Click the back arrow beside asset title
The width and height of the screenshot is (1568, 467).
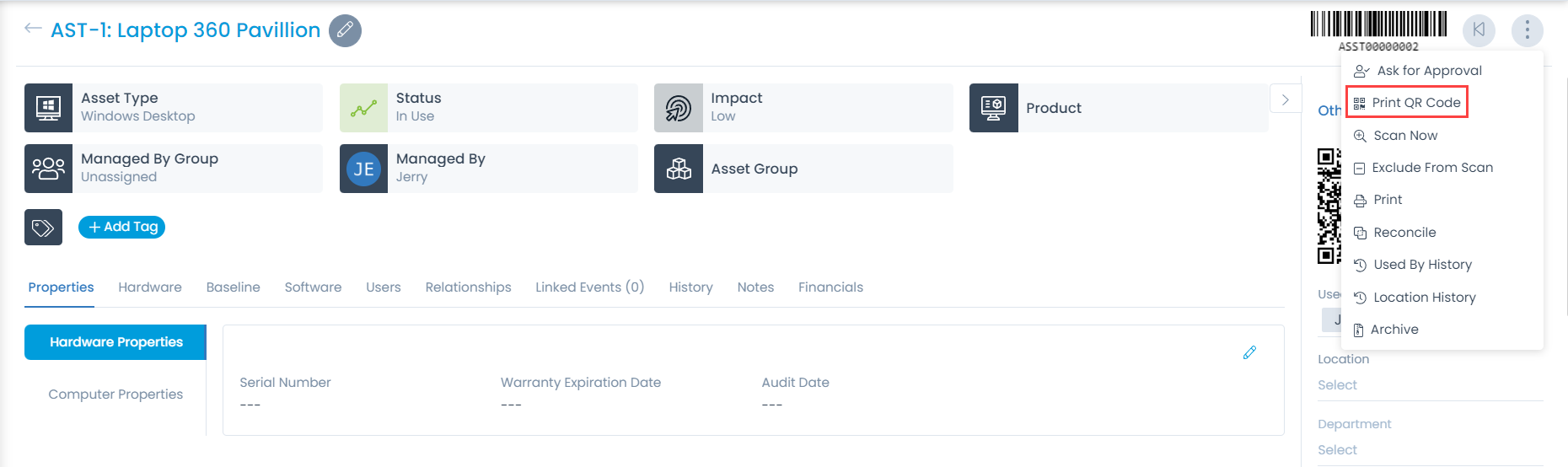33,29
